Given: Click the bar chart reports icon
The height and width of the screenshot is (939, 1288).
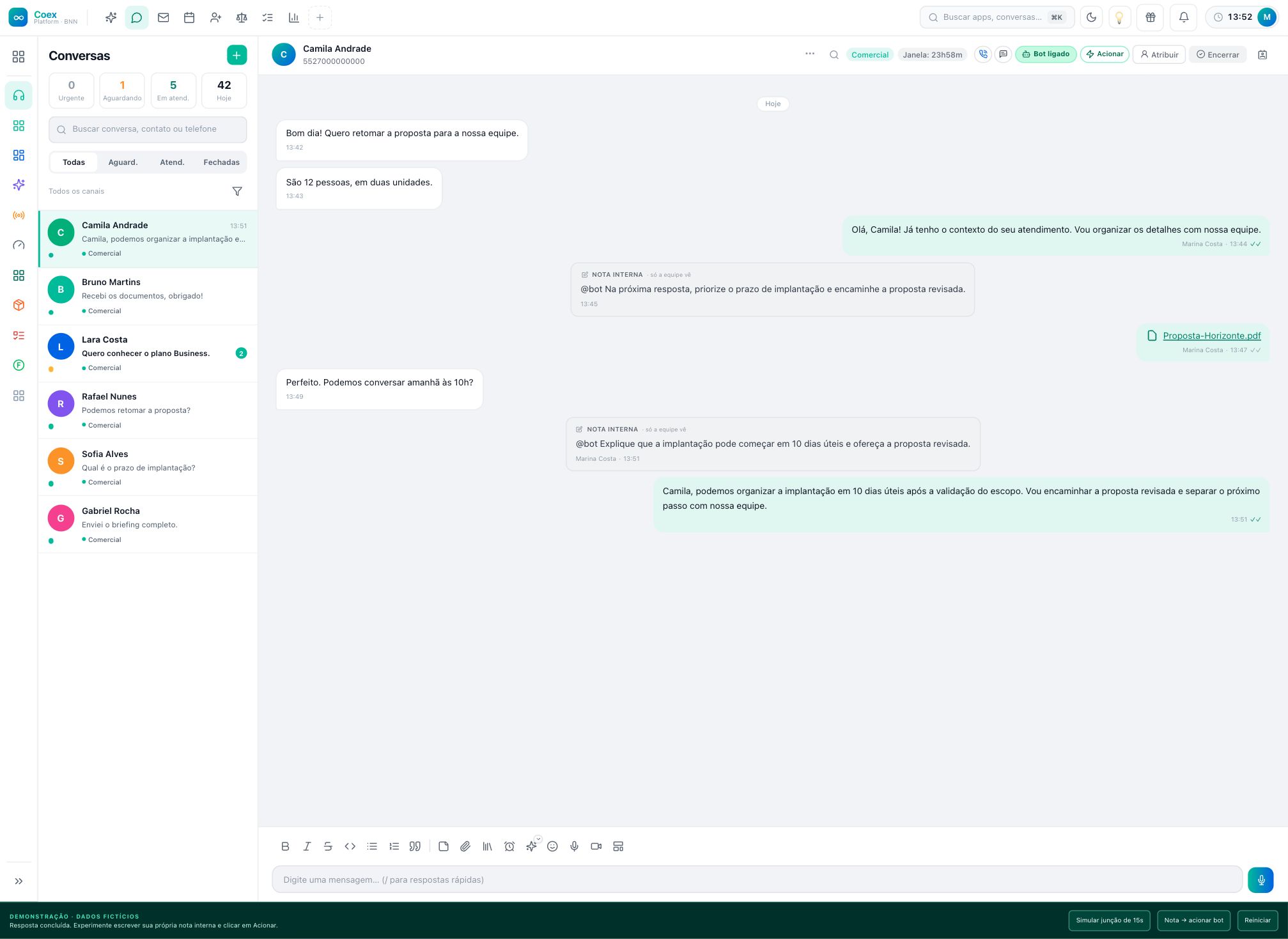Looking at the screenshot, I should tap(293, 18).
